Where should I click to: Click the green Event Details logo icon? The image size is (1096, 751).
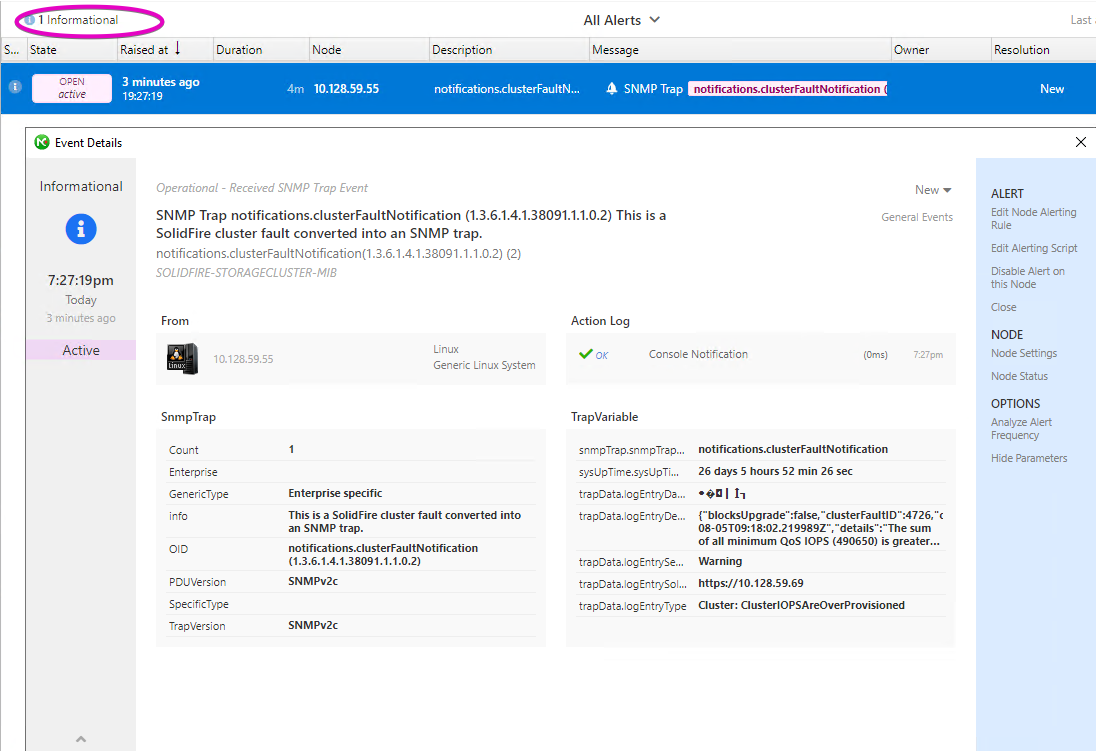42,142
